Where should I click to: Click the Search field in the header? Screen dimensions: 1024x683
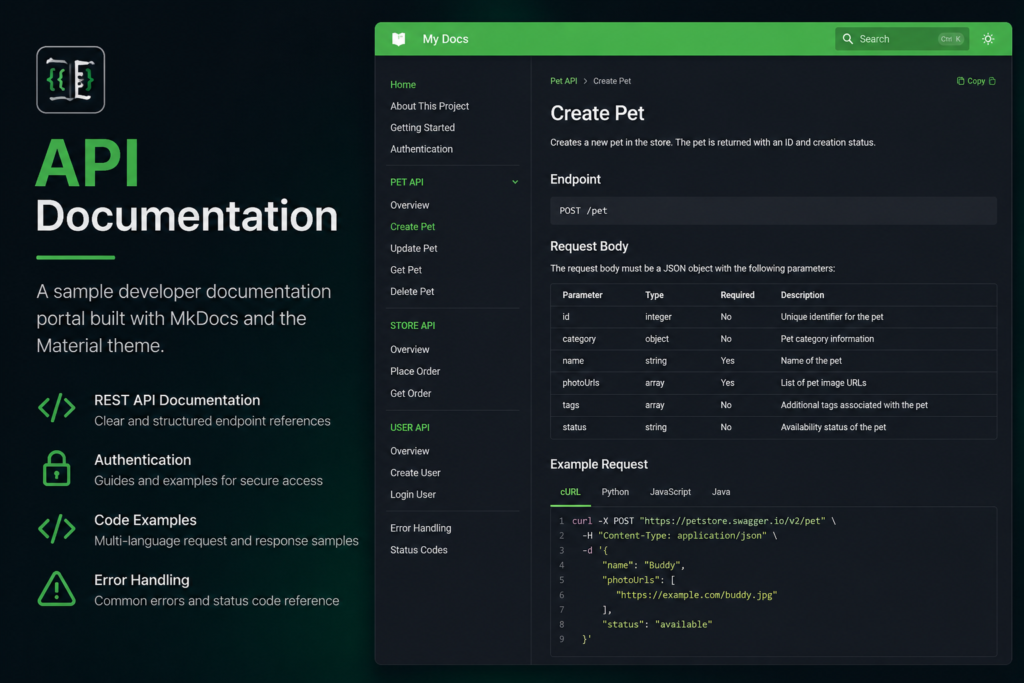coord(901,39)
